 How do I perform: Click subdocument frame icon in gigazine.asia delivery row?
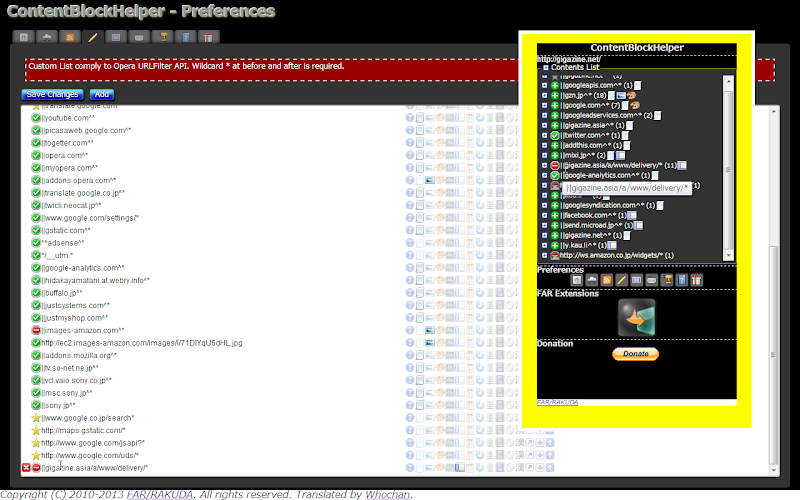[460, 468]
